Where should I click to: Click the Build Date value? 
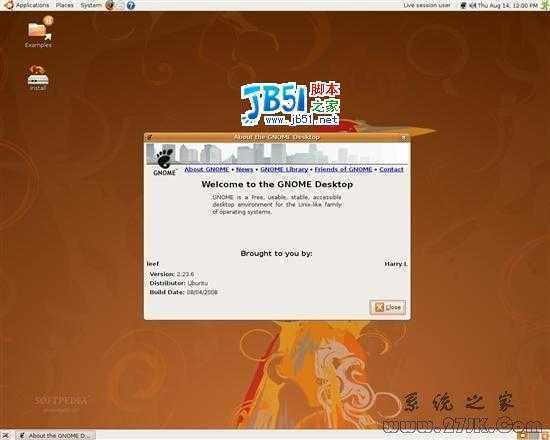click(202, 292)
